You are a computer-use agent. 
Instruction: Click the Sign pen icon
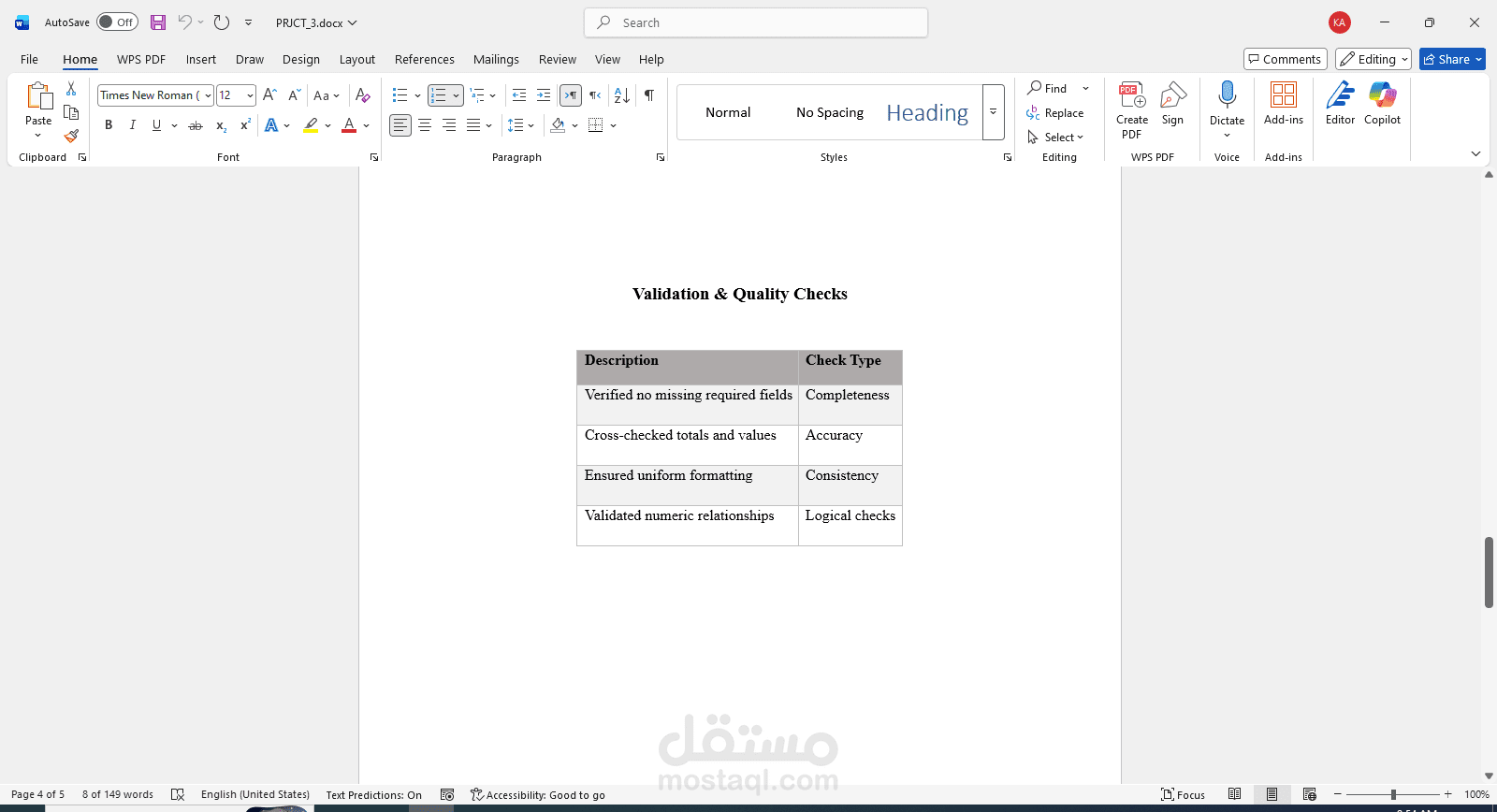(x=1173, y=95)
